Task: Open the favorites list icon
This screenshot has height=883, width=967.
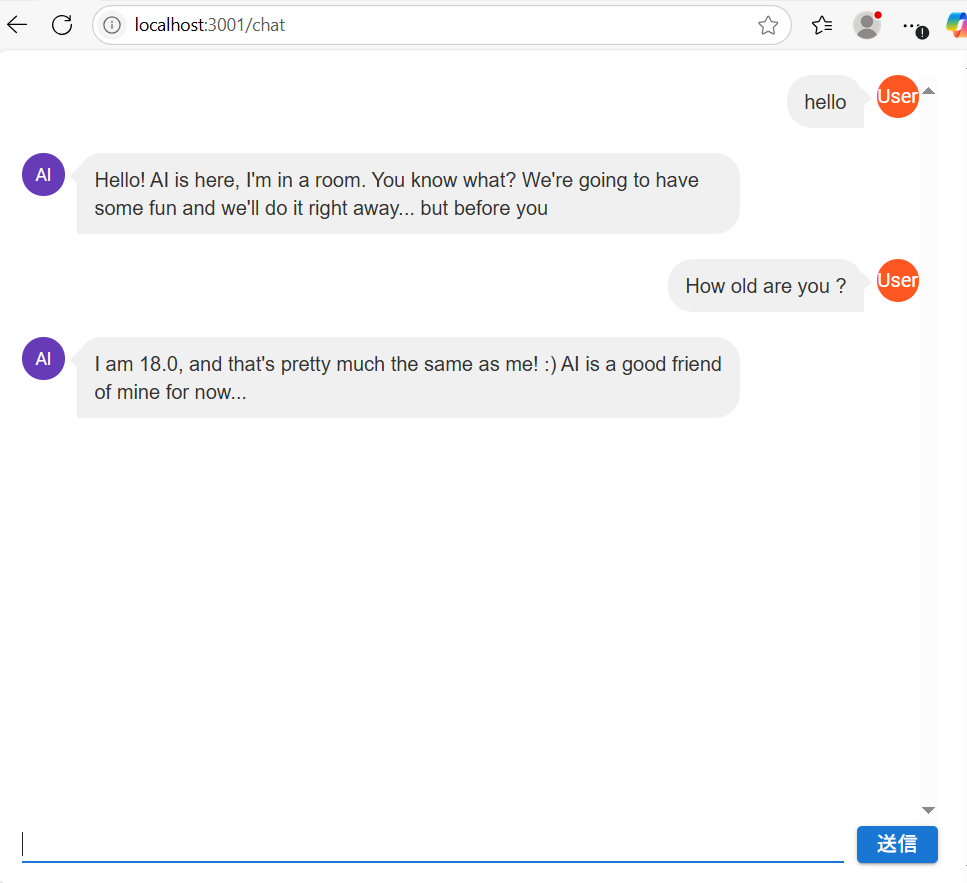Action: point(821,25)
